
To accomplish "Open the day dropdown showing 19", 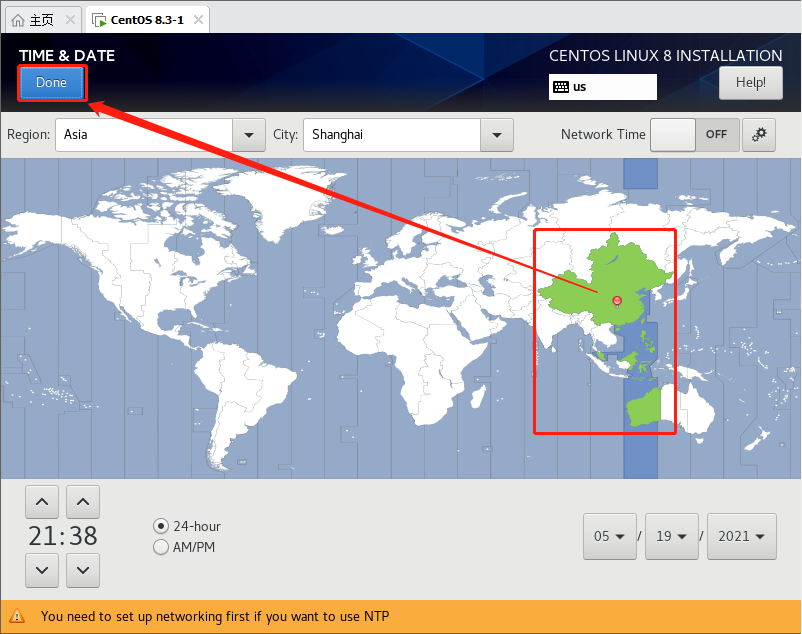I will pos(672,536).
